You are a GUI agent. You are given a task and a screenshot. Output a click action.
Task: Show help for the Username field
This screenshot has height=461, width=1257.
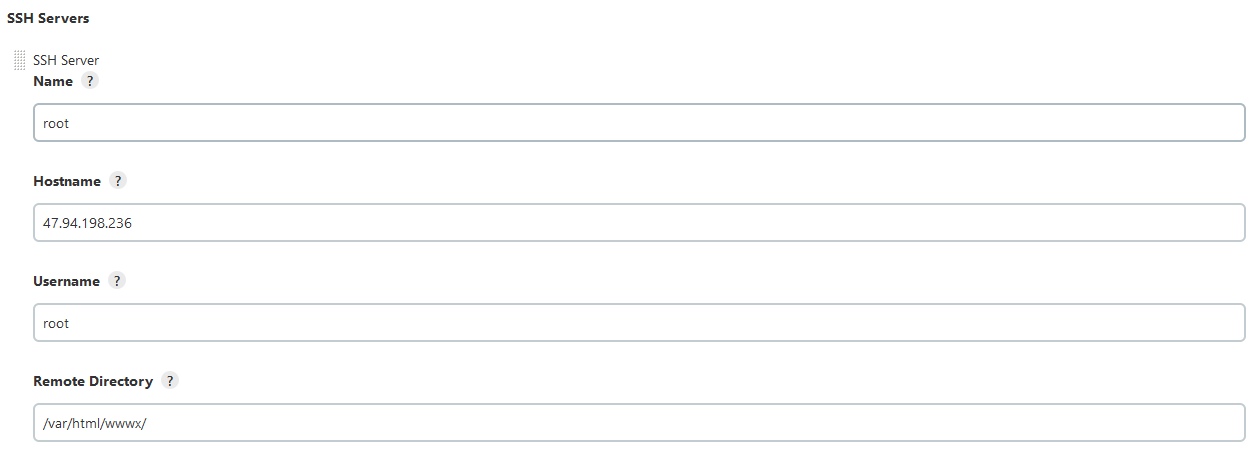[117, 281]
